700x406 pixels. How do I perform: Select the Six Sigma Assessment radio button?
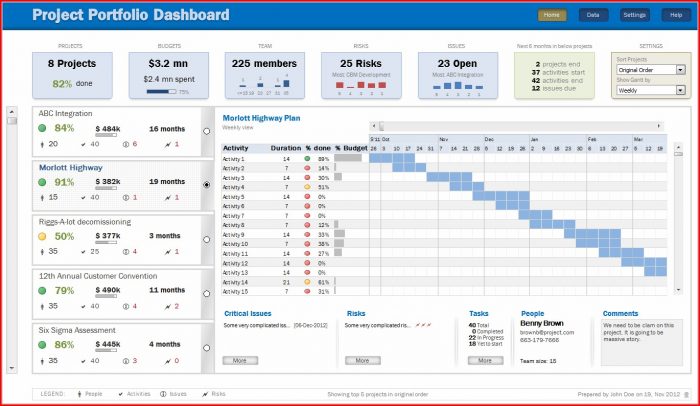[x=206, y=347]
